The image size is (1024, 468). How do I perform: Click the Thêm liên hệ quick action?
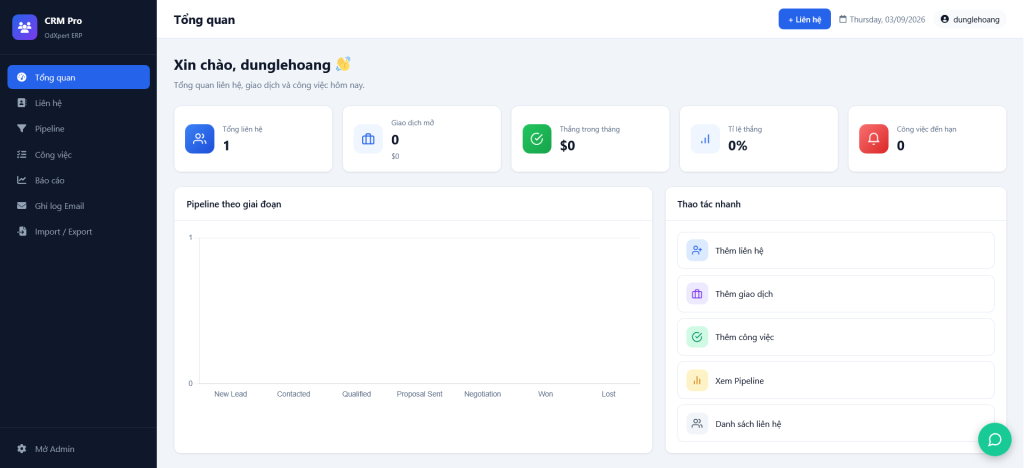[835, 251]
